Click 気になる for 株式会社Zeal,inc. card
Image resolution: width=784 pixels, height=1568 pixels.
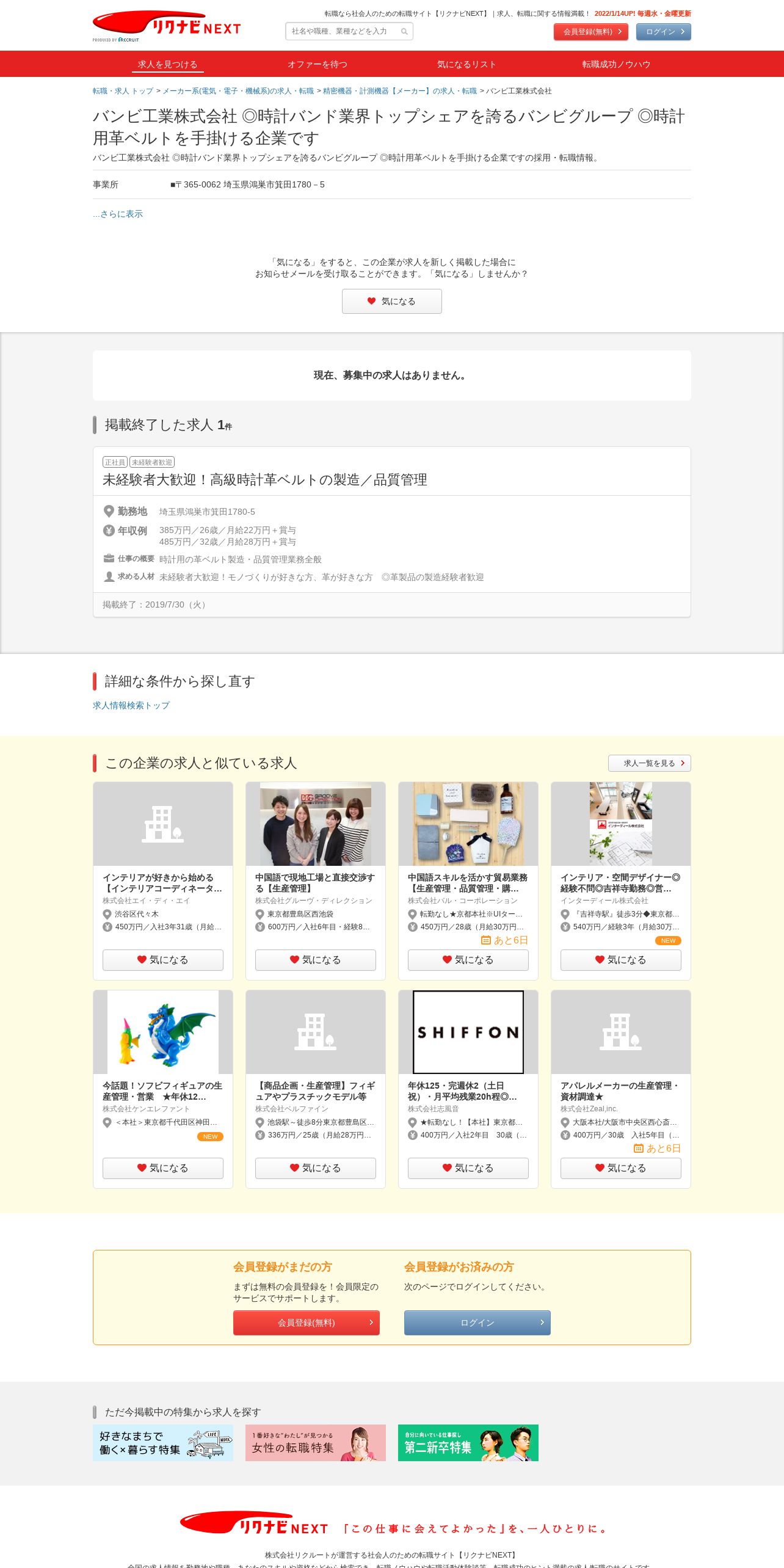pyautogui.click(x=621, y=1168)
